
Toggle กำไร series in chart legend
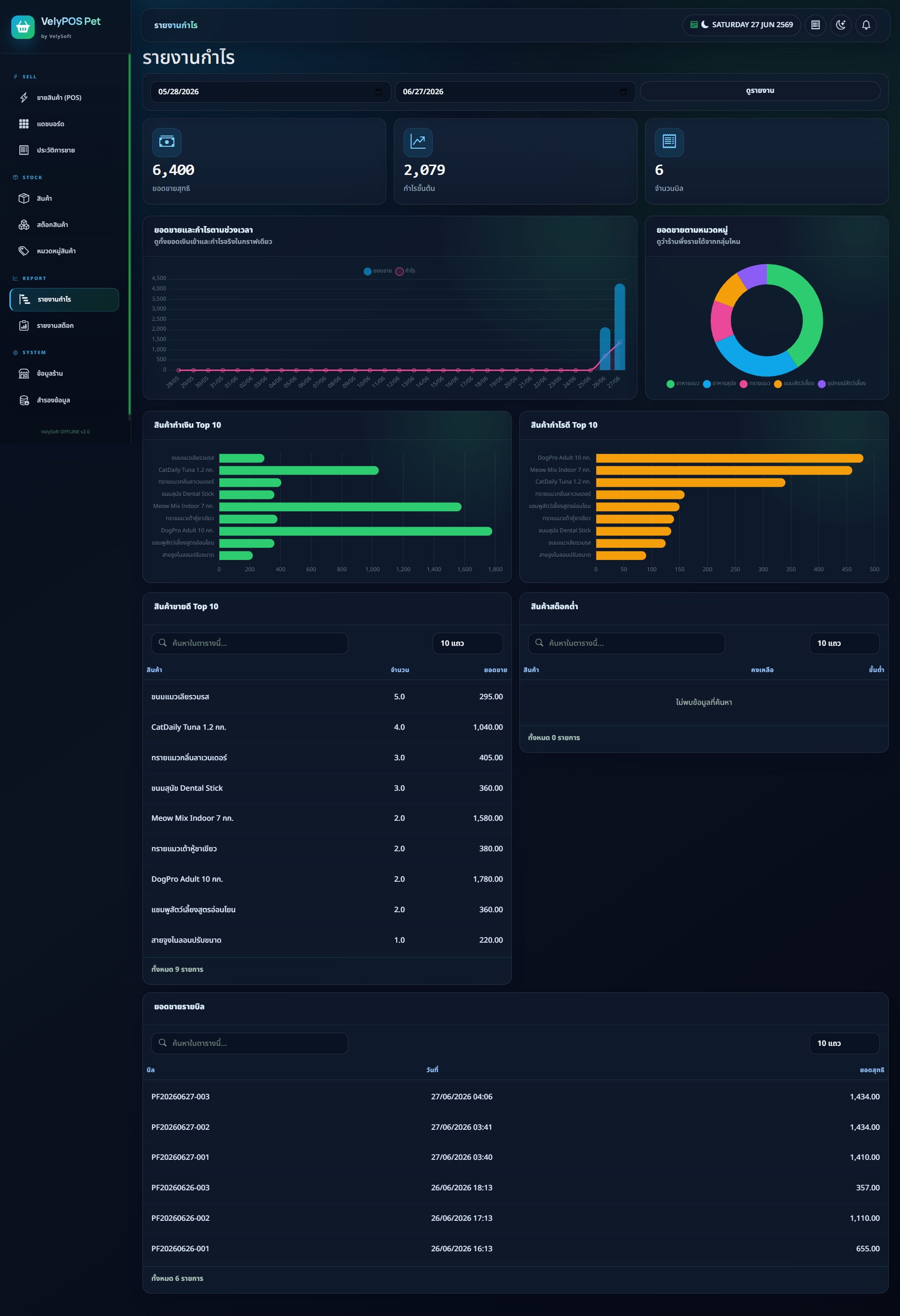click(x=405, y=271)
